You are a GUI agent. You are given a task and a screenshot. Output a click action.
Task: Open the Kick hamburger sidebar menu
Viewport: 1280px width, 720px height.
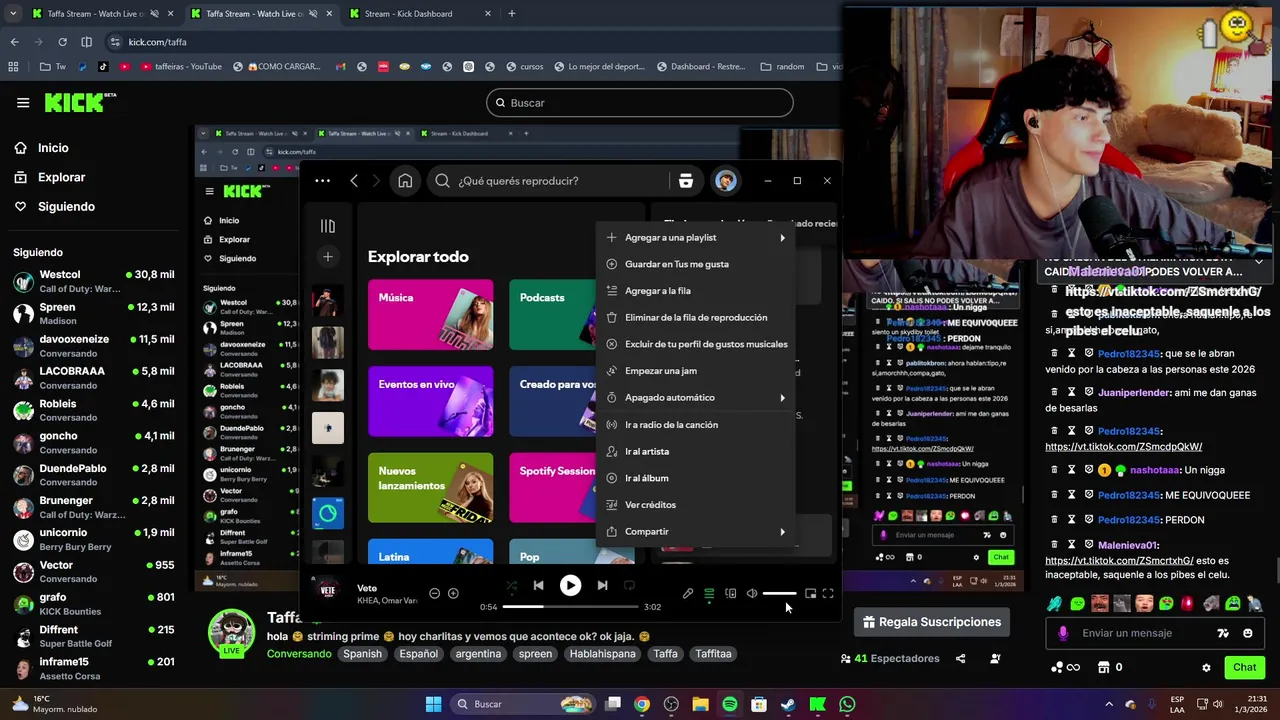(23, 103)
